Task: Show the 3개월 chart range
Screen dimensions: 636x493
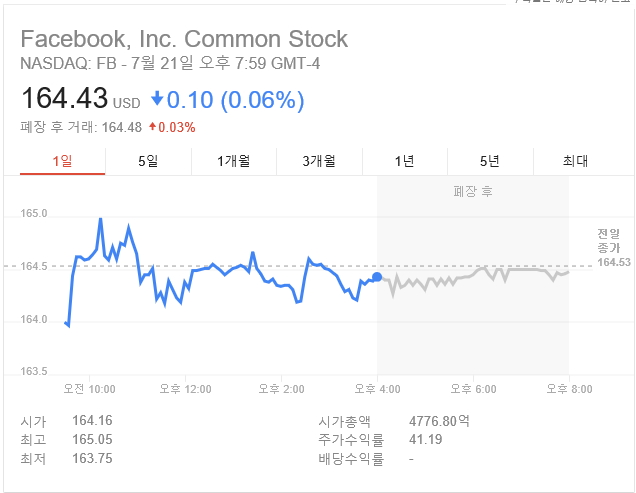Action: (x=319, y=161)
